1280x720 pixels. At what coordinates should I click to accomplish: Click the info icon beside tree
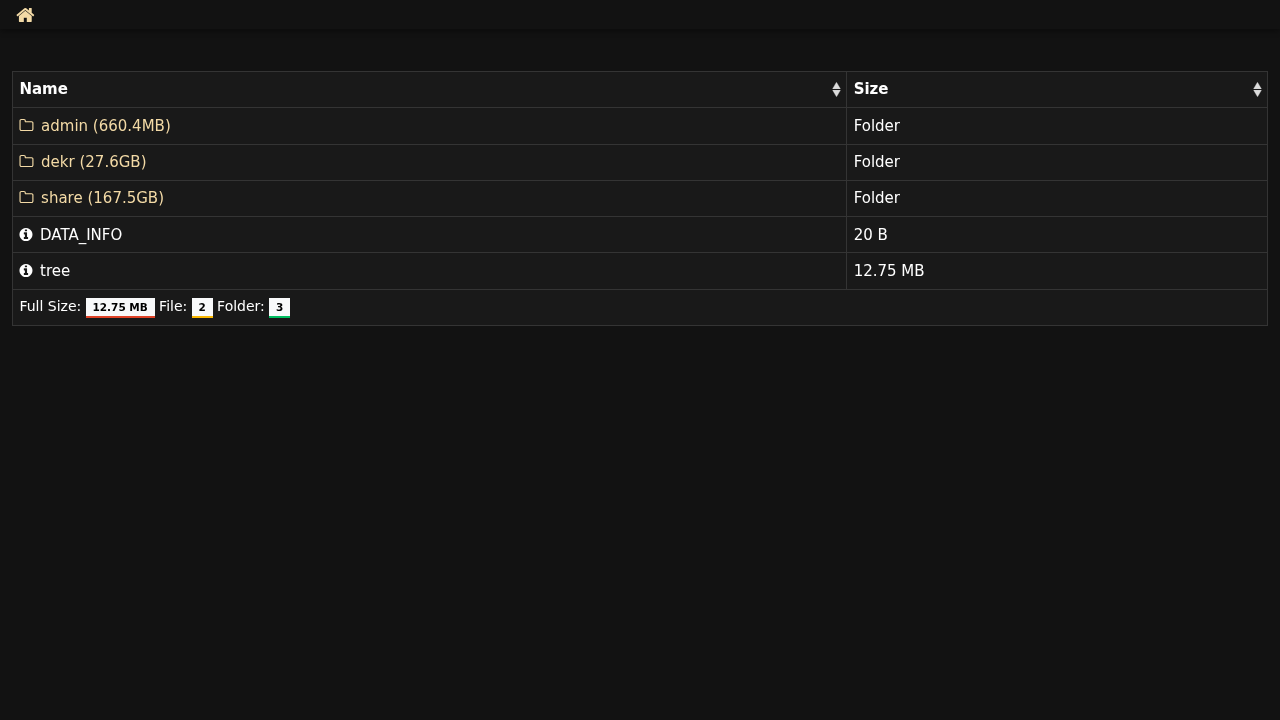coord(26,271)
